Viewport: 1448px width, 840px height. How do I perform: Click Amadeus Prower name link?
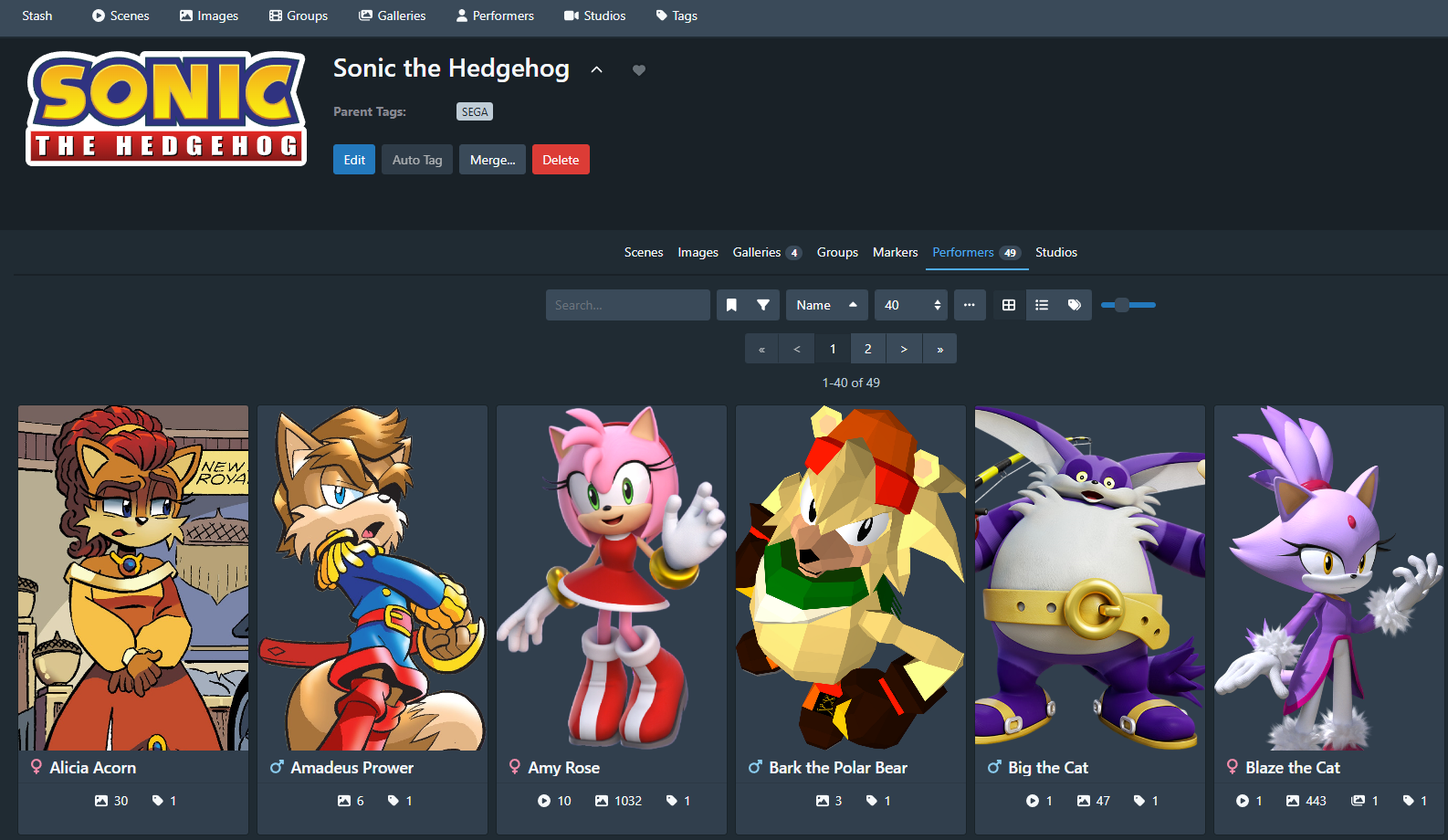352,768
